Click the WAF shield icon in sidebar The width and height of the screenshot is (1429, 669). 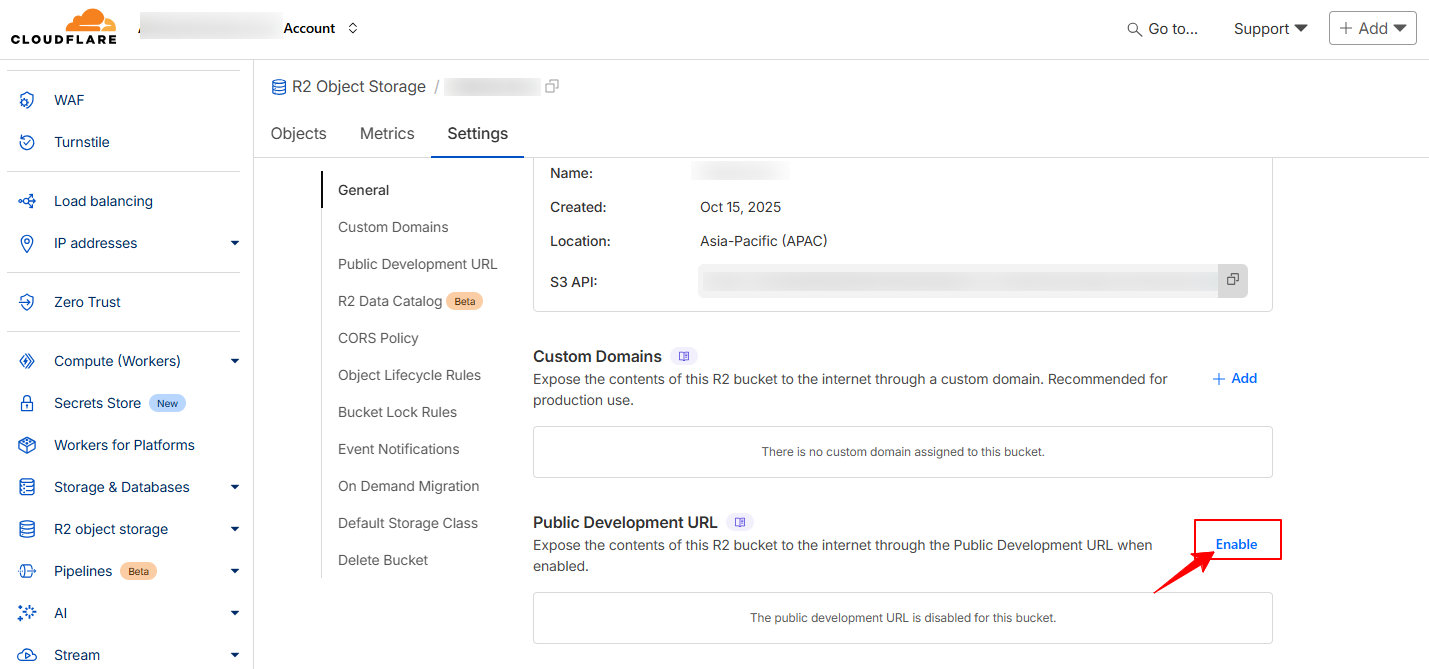pos(28,100)
